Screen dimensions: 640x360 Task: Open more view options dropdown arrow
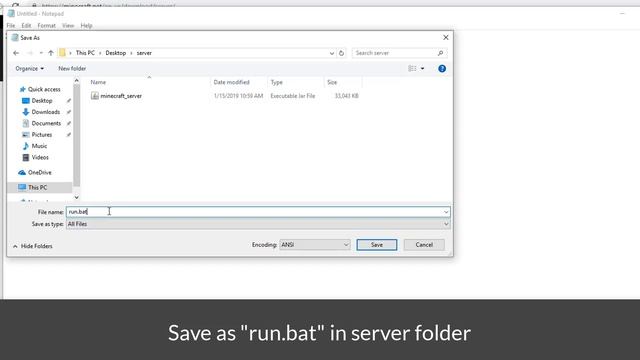pyautogui.click(x=422, y=69)
